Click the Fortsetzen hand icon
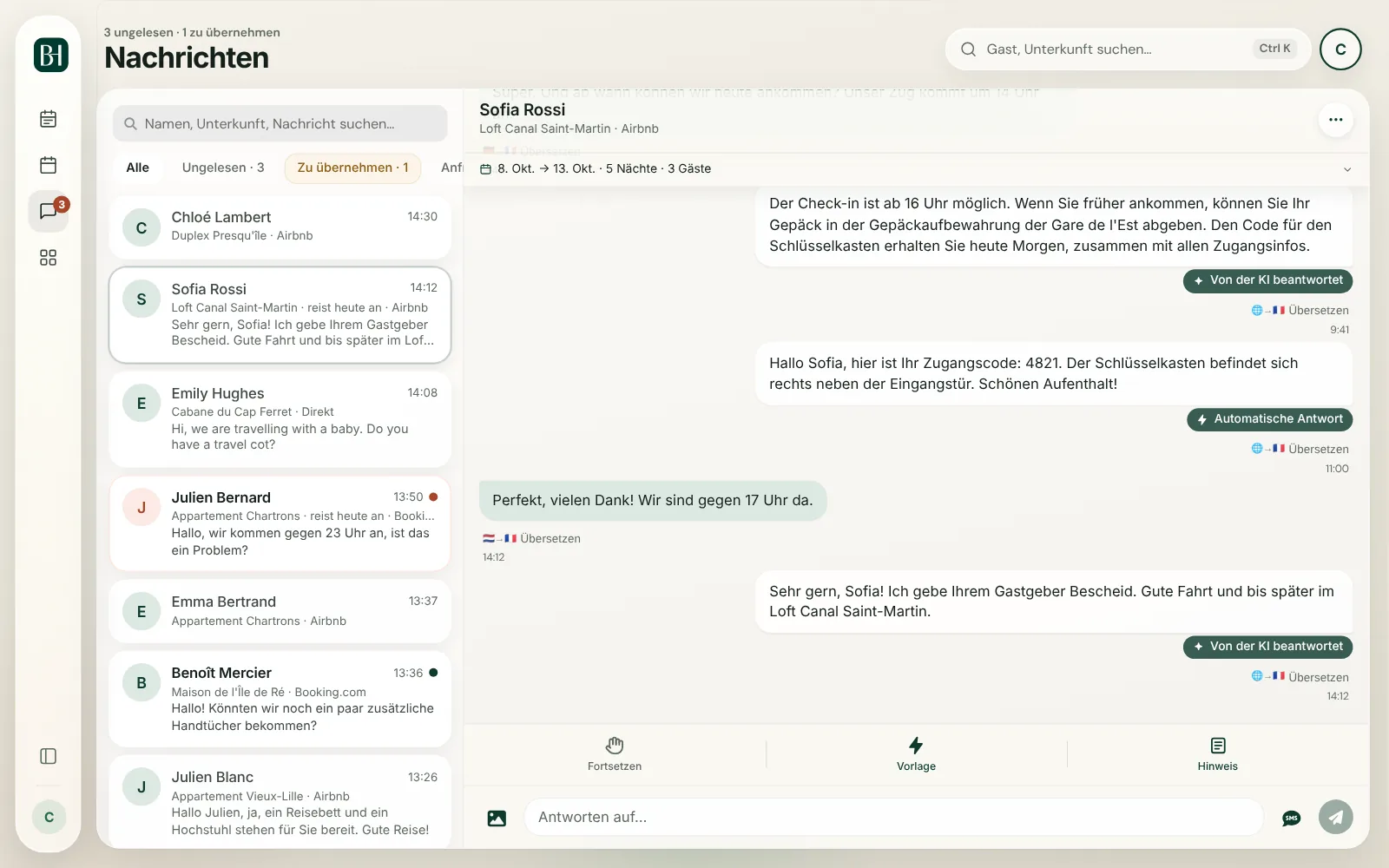This screenshot has width=1389, height=868. tap(615, 754)
